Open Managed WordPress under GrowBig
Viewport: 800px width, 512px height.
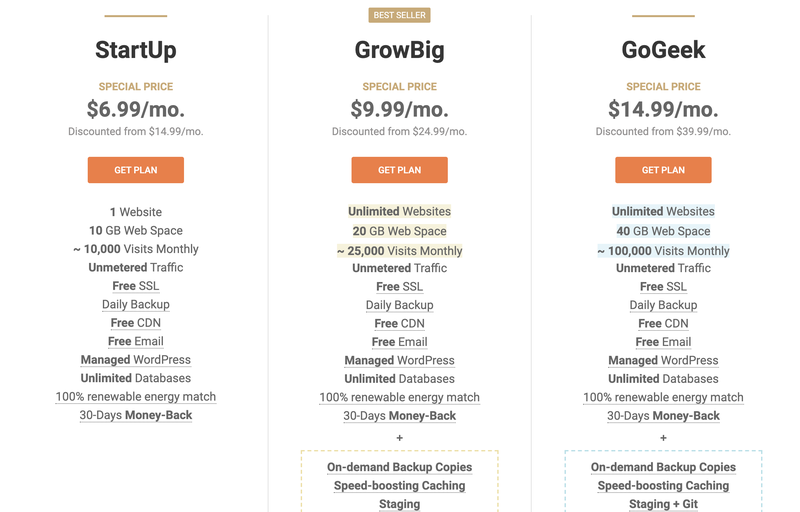pyautogui.click(x=399, y=360)
